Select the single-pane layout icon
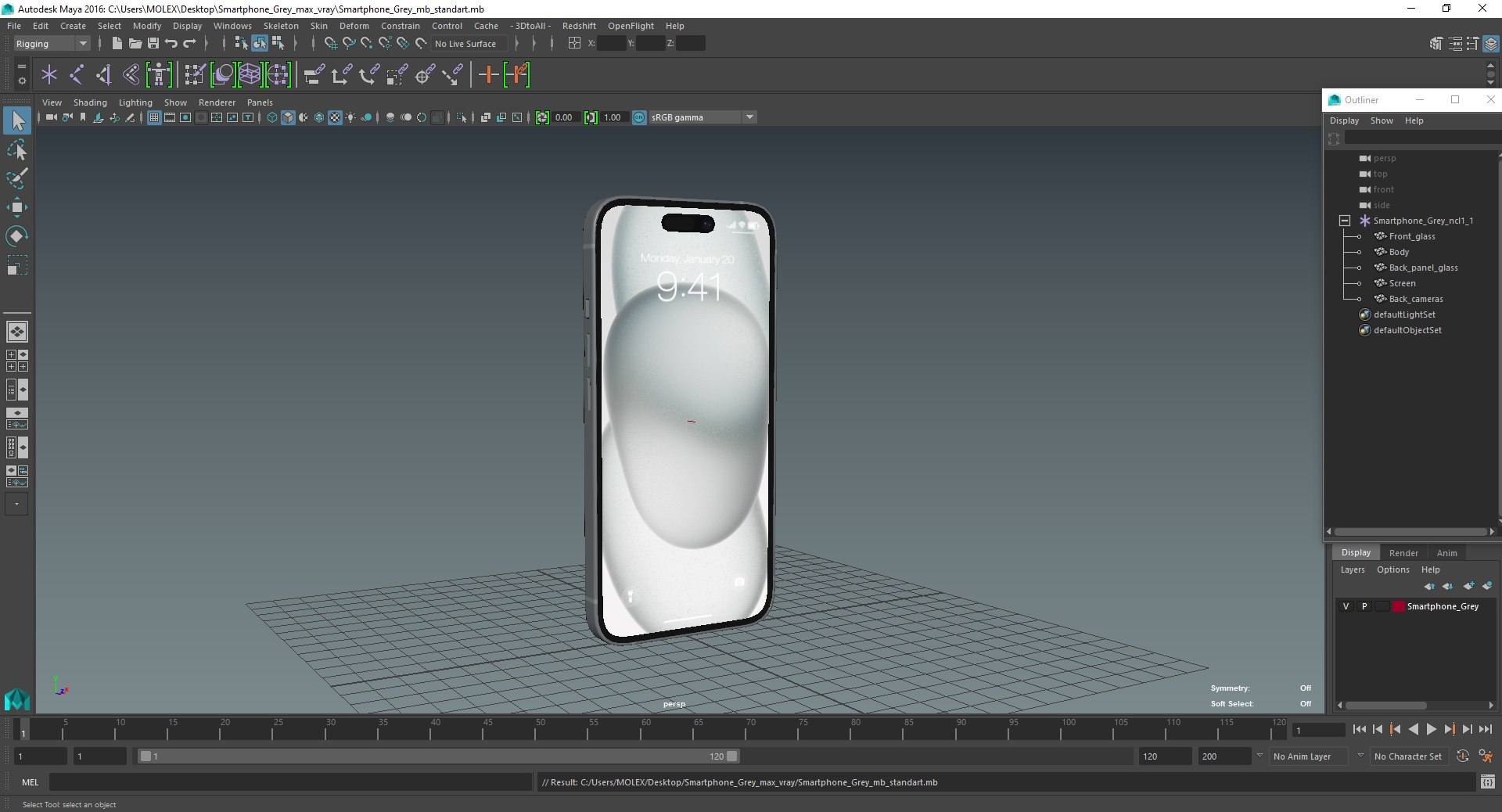 point(17,332)
